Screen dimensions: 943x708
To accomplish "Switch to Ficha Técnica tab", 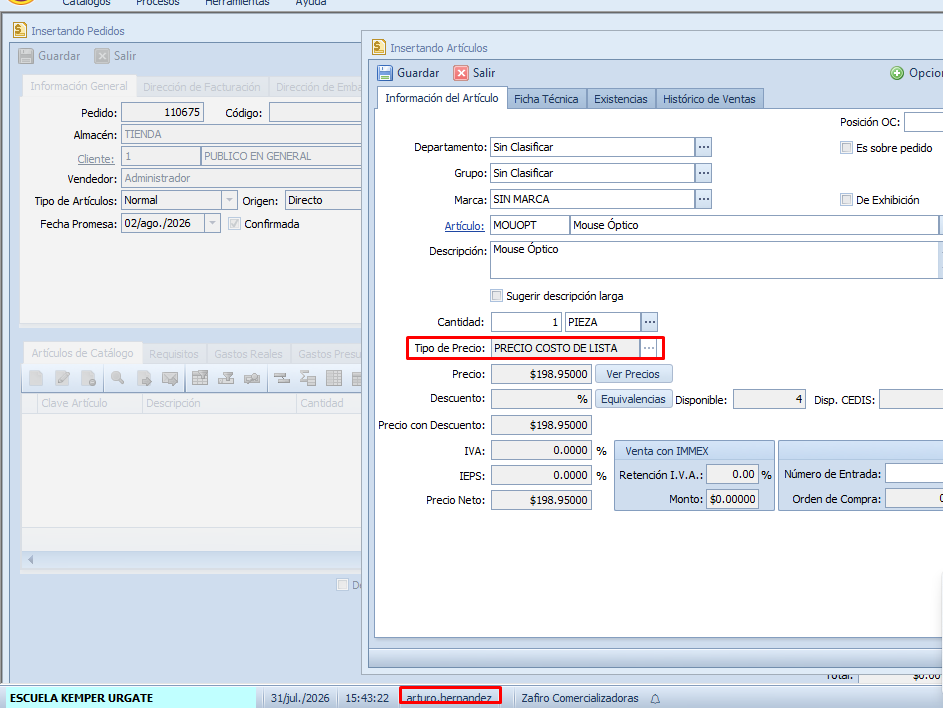I will 546,99.
